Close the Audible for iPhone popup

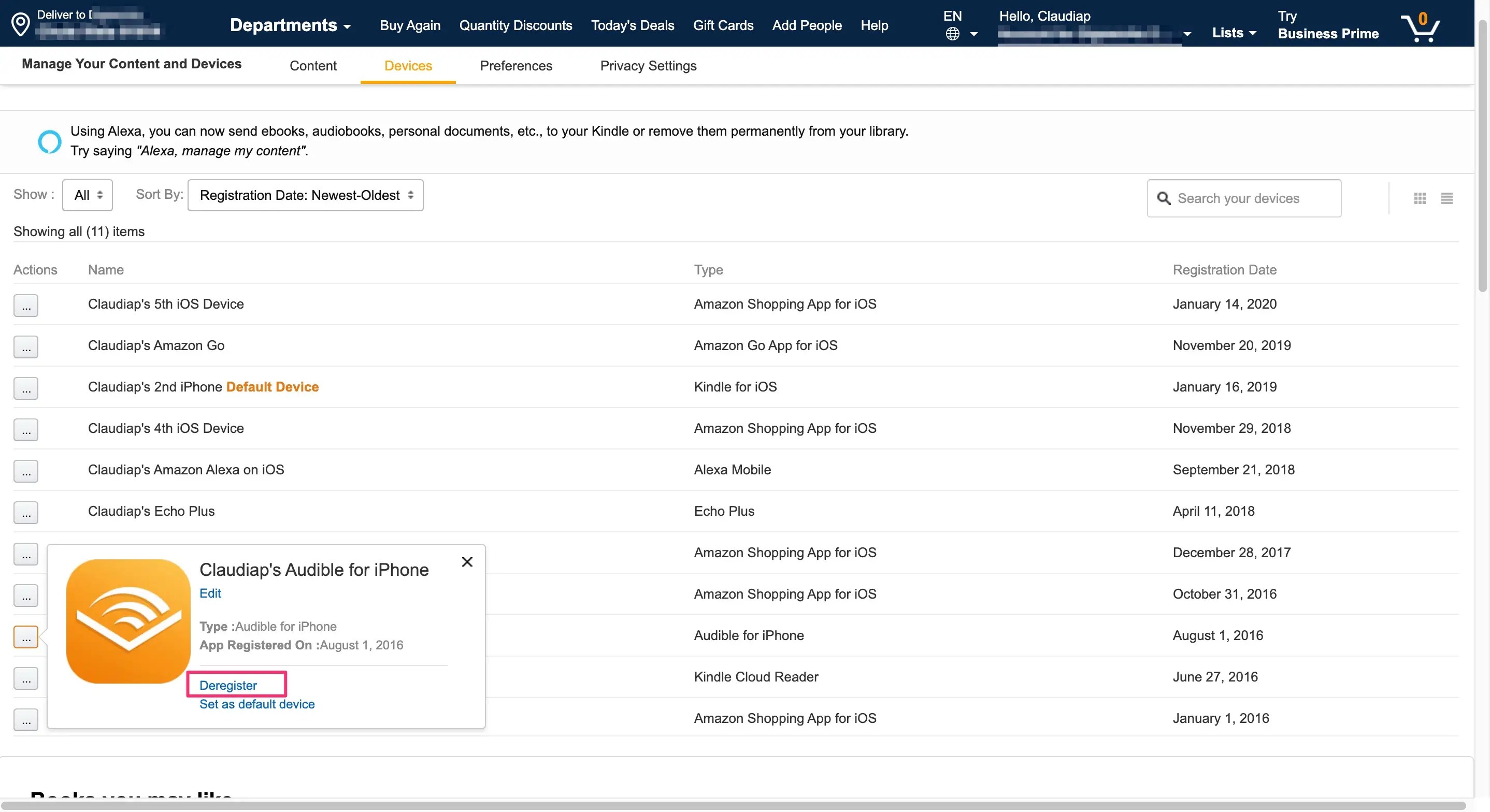coord(467,562)
